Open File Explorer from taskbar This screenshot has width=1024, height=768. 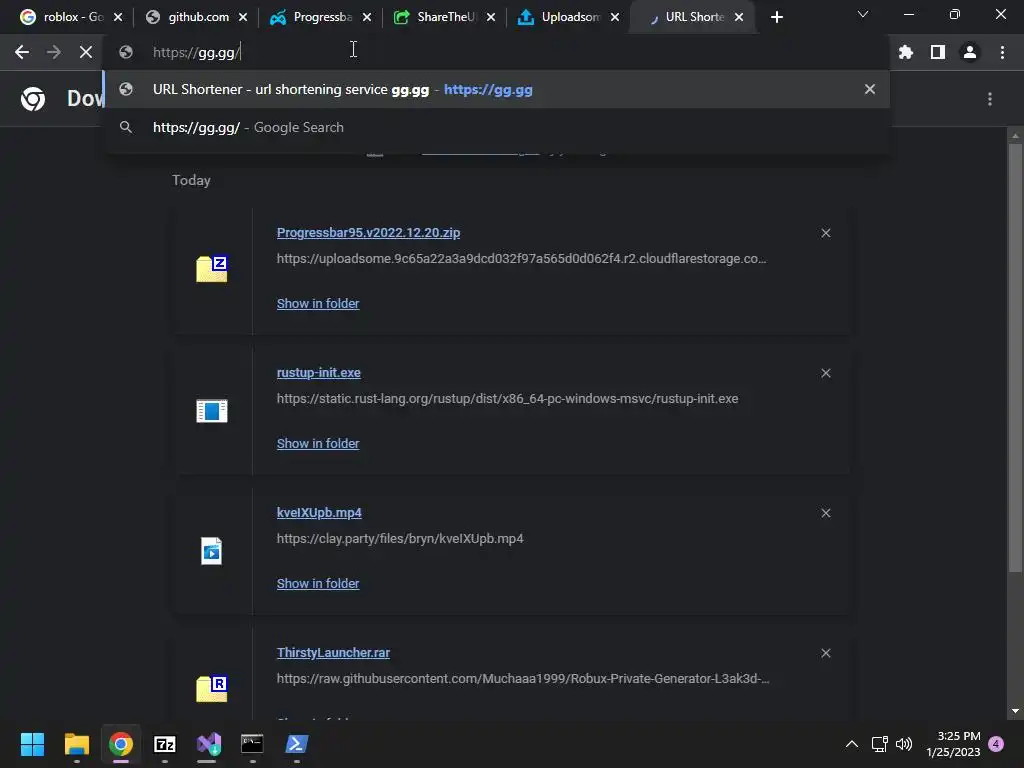pyautogui.click(x=76, y=744)
